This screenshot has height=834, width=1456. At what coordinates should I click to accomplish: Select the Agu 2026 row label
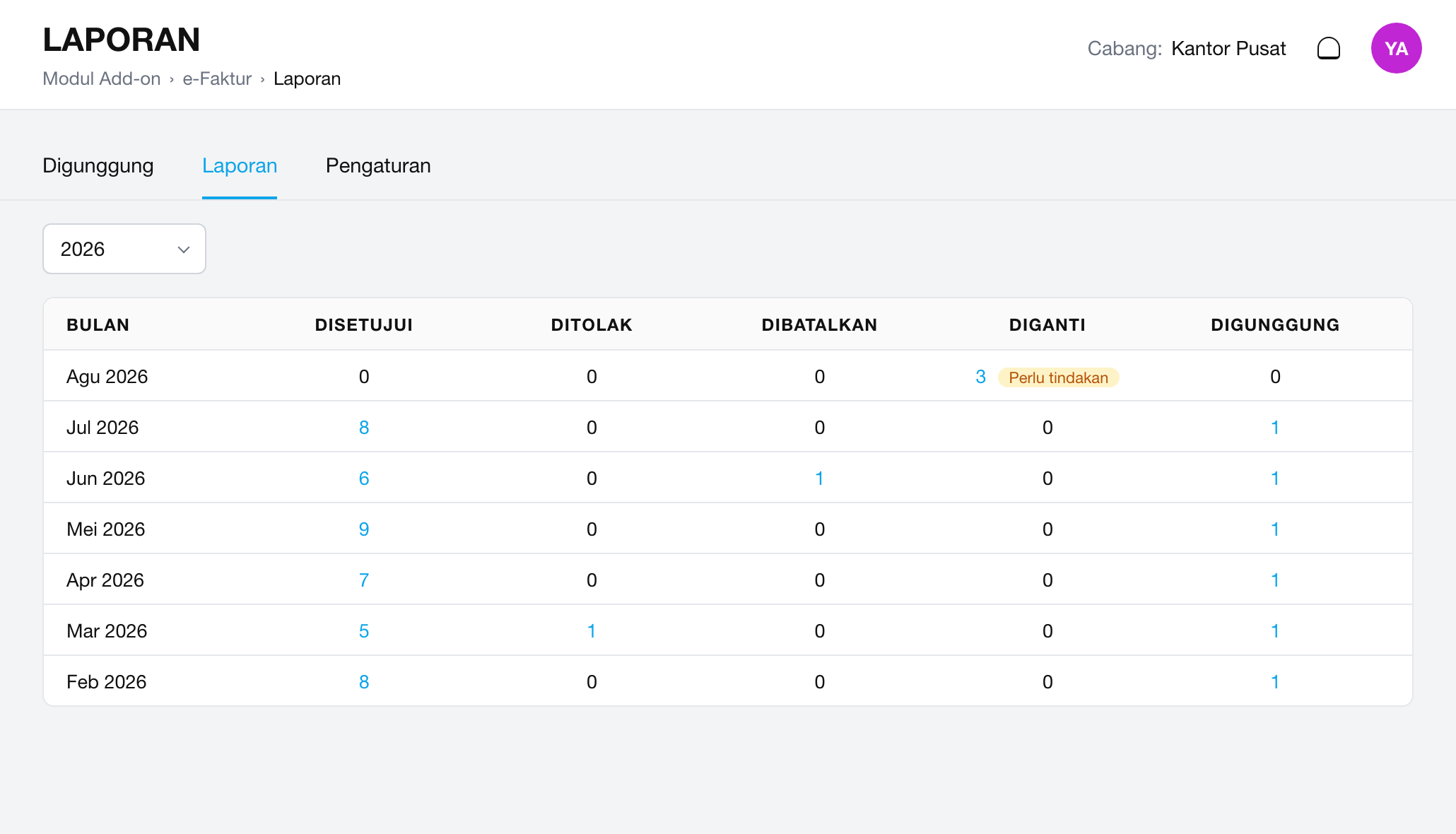(107, 377)
